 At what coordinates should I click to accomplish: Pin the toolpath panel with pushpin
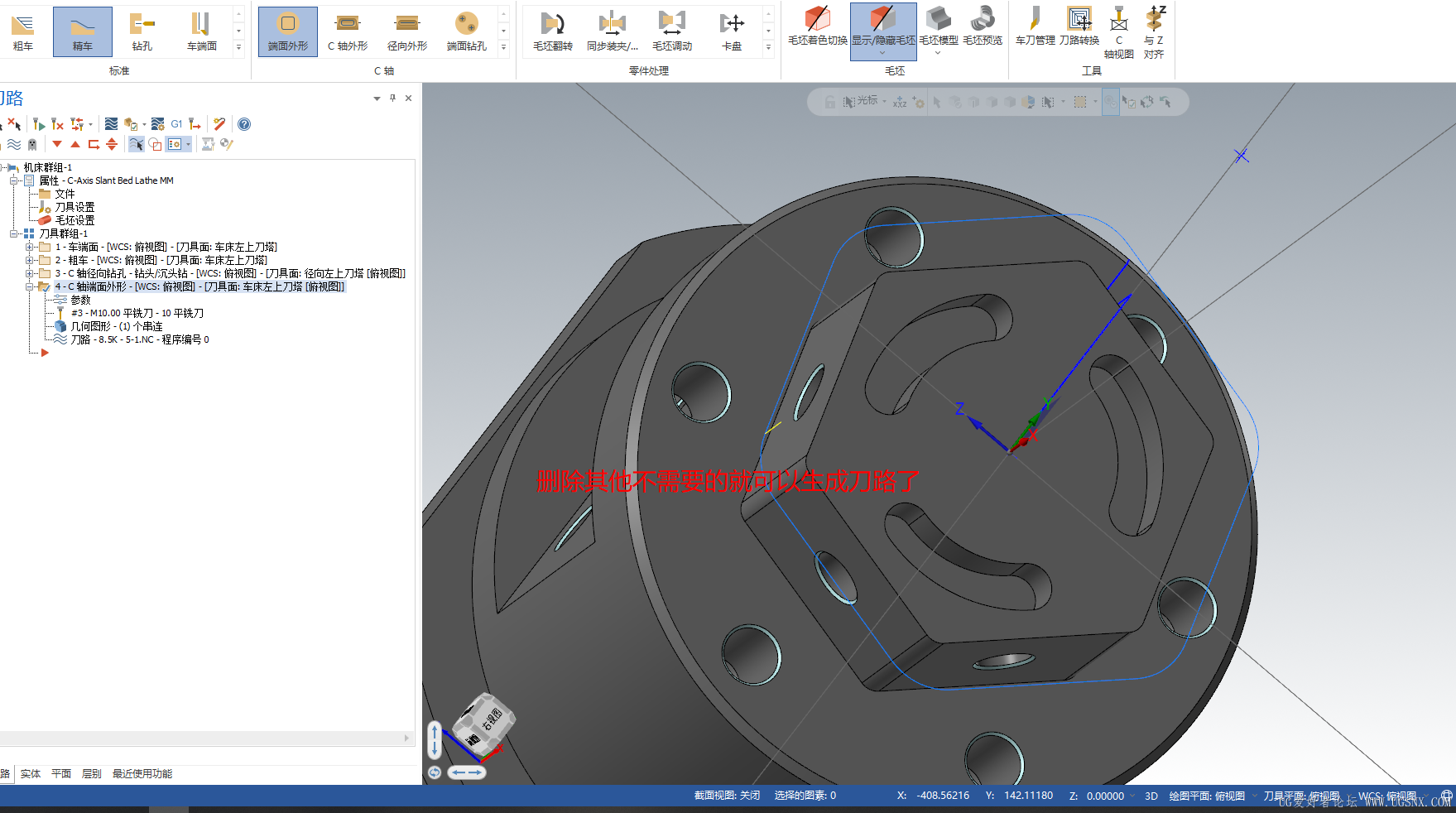point(392,99)
